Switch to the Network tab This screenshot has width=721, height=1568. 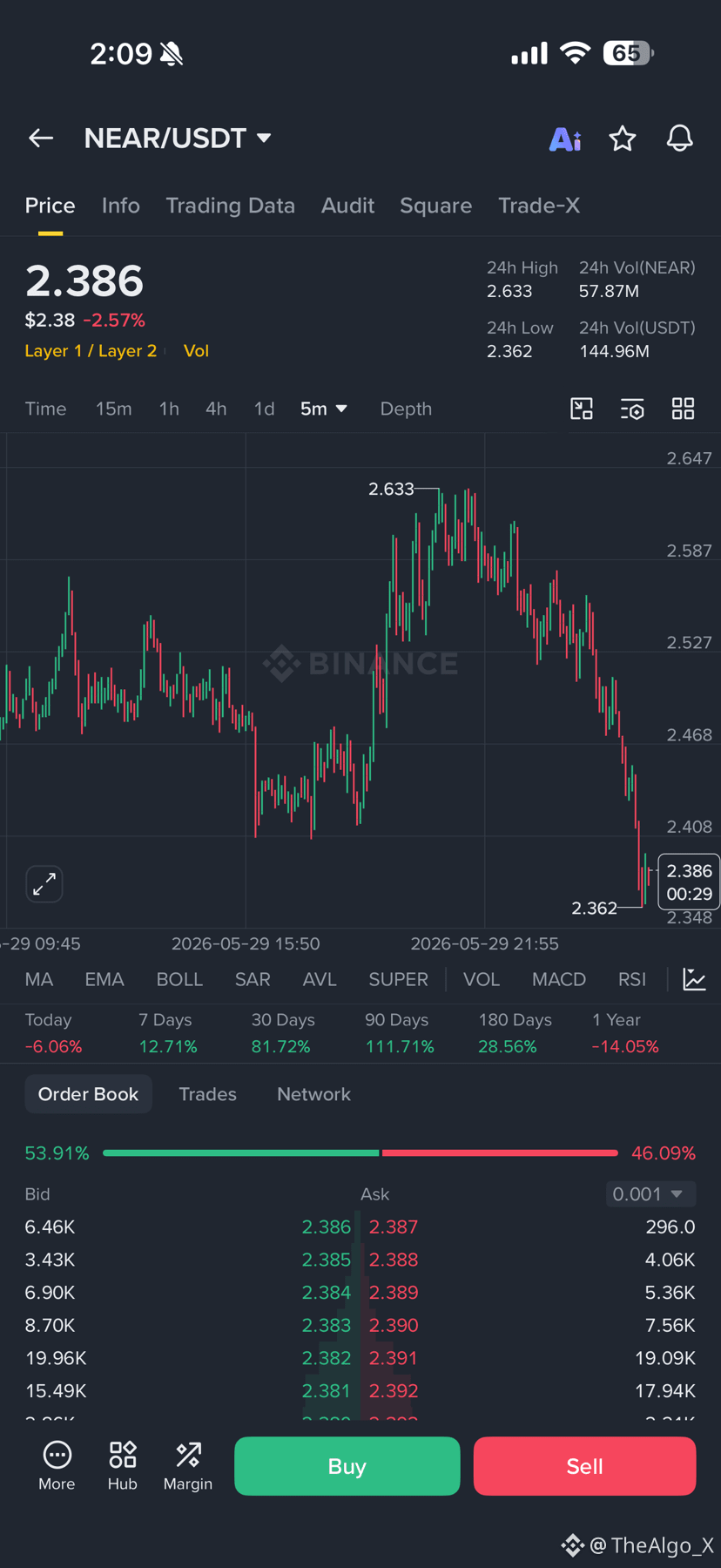click(313, 1094)
